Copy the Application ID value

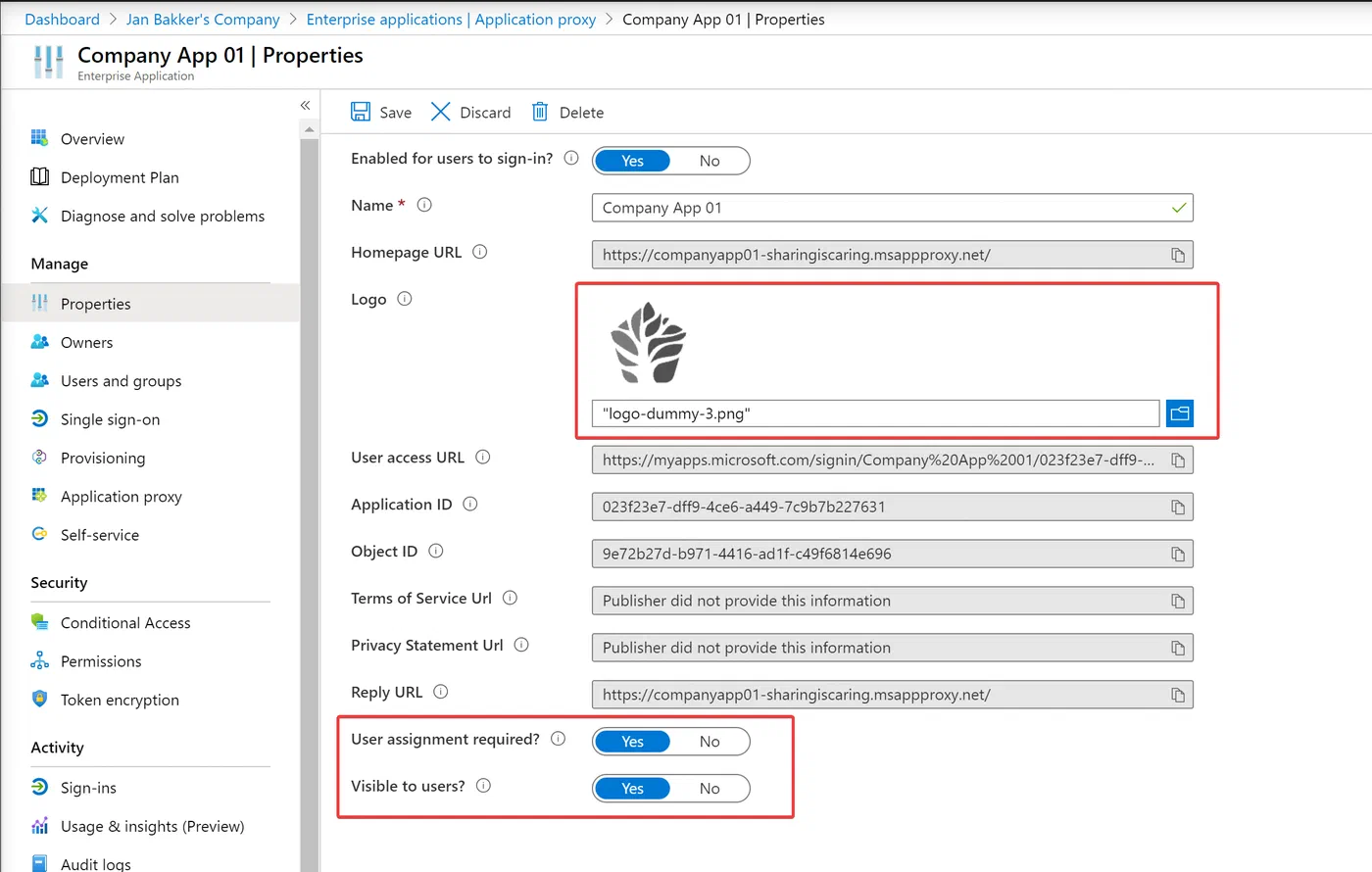click(1178, 507)
